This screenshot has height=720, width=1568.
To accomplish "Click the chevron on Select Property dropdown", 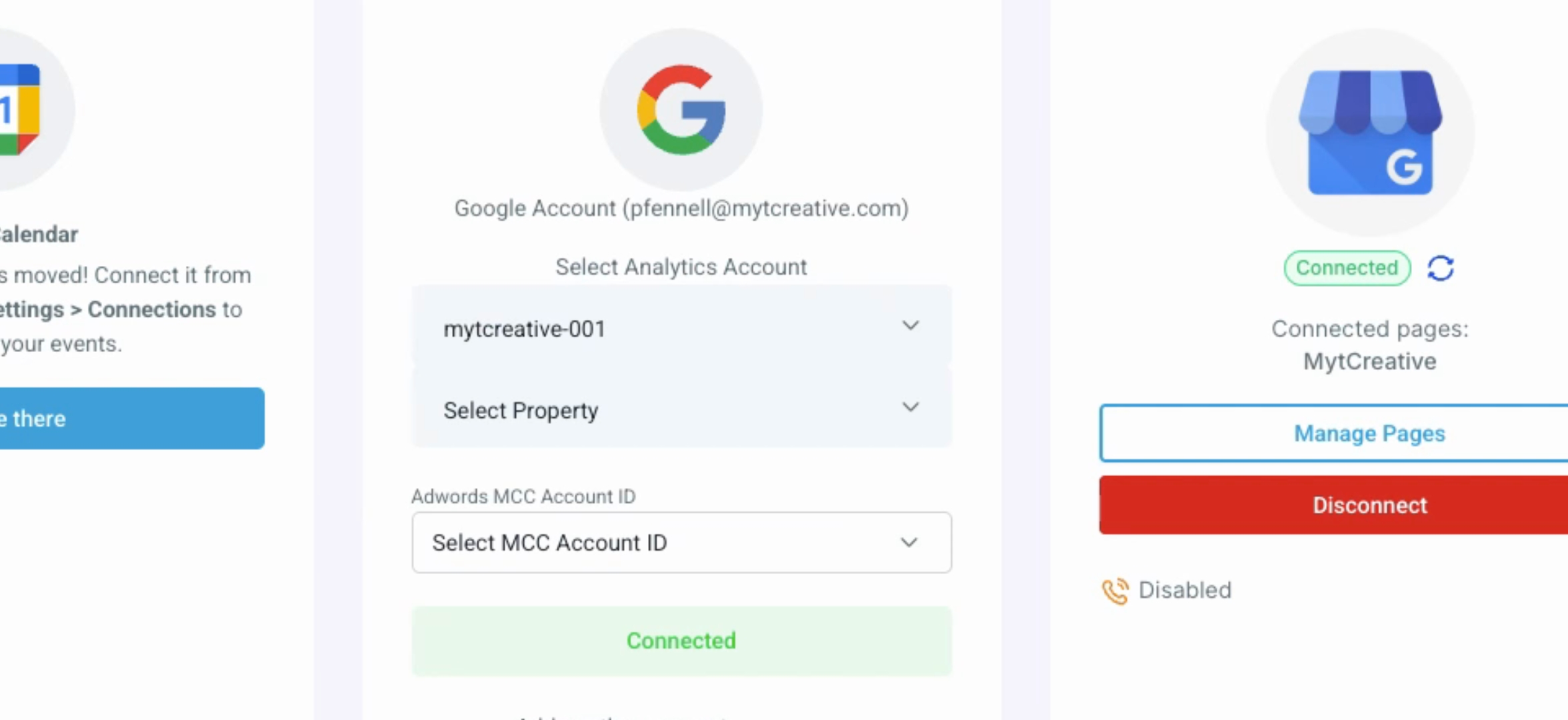I will pyautogui.click(x=911, y=407).
